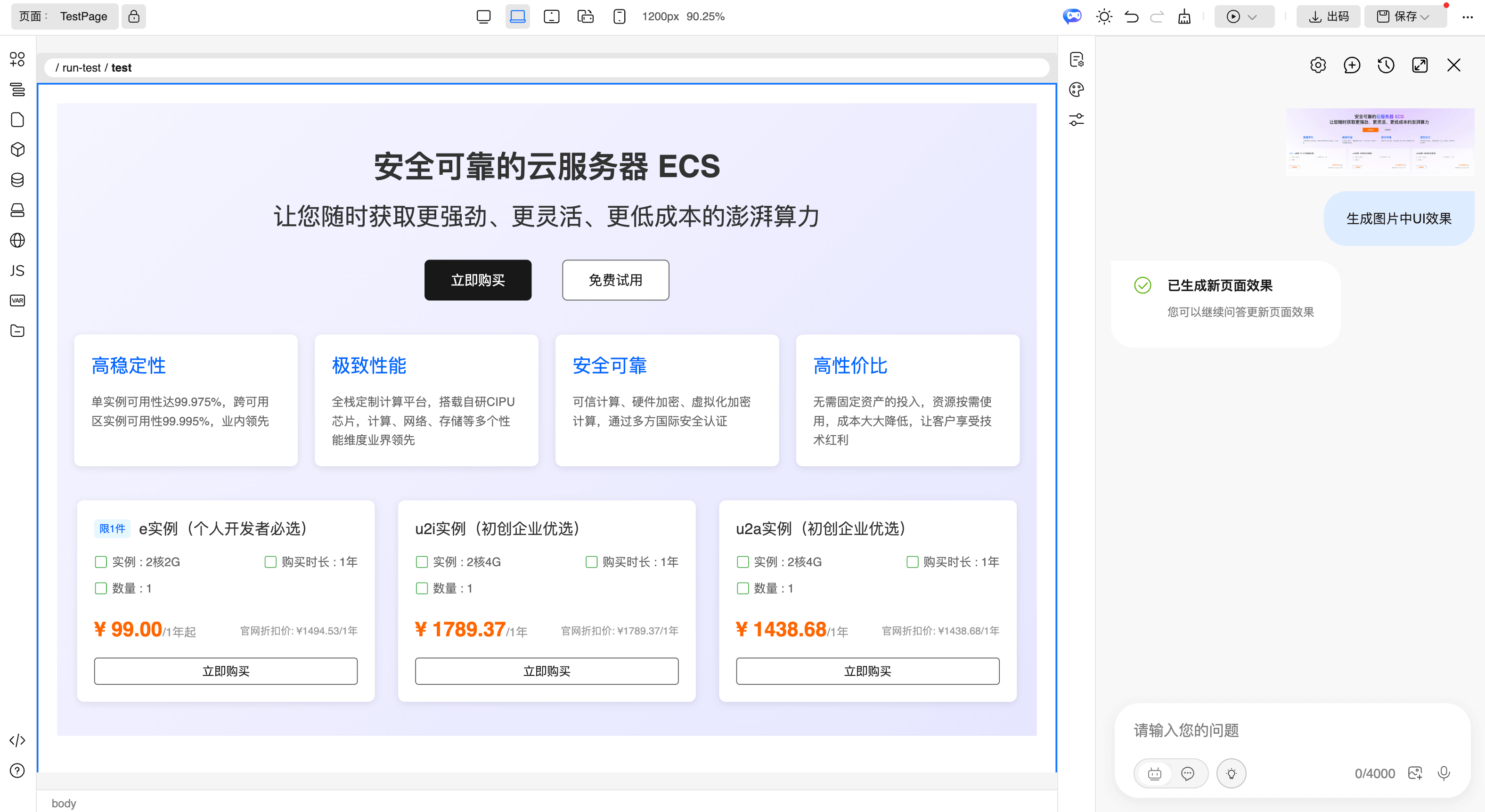1485x812 pixels.
Task: Open the more options (...) menu
Action: pos(1468,17)
